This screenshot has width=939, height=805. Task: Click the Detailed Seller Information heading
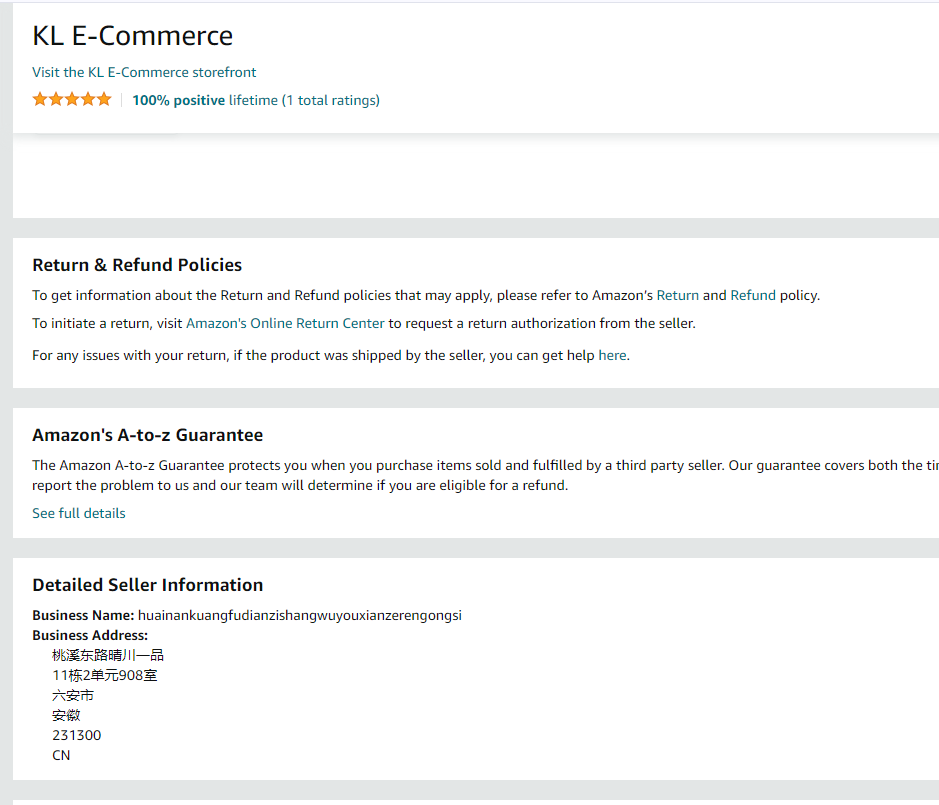tap(147, 585)
